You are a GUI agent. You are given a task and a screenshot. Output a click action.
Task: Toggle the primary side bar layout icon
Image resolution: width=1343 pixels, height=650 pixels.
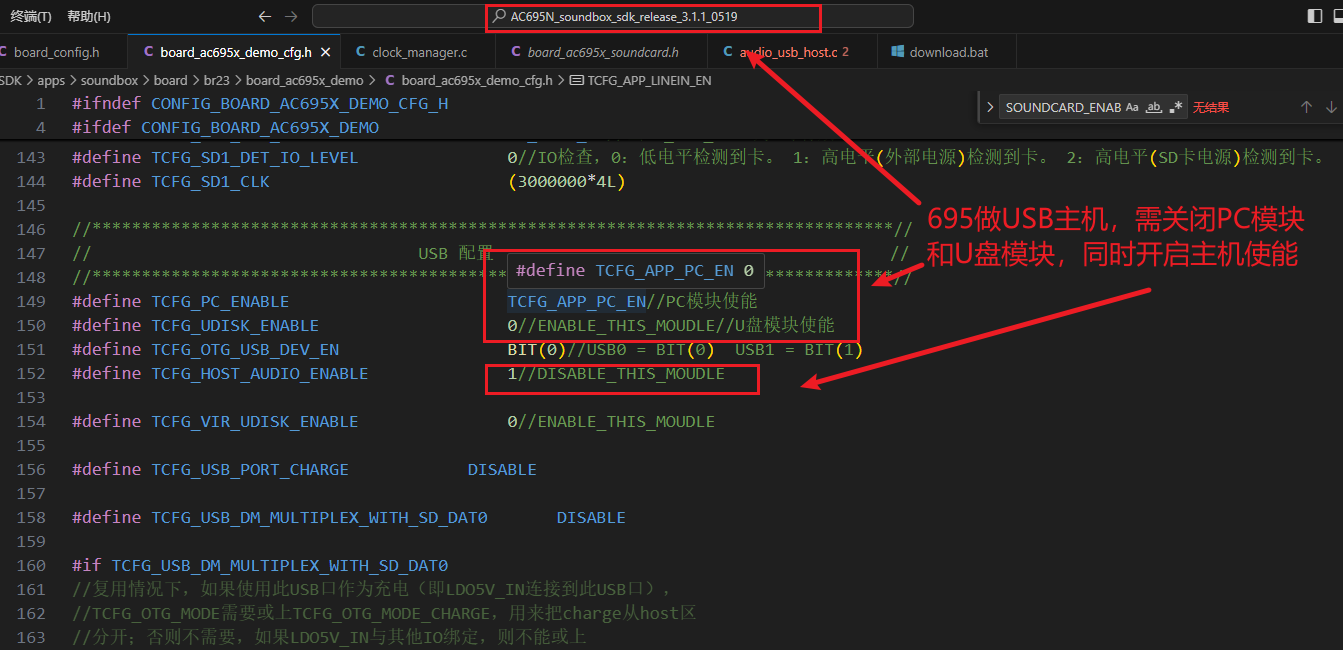[1314, 16]
